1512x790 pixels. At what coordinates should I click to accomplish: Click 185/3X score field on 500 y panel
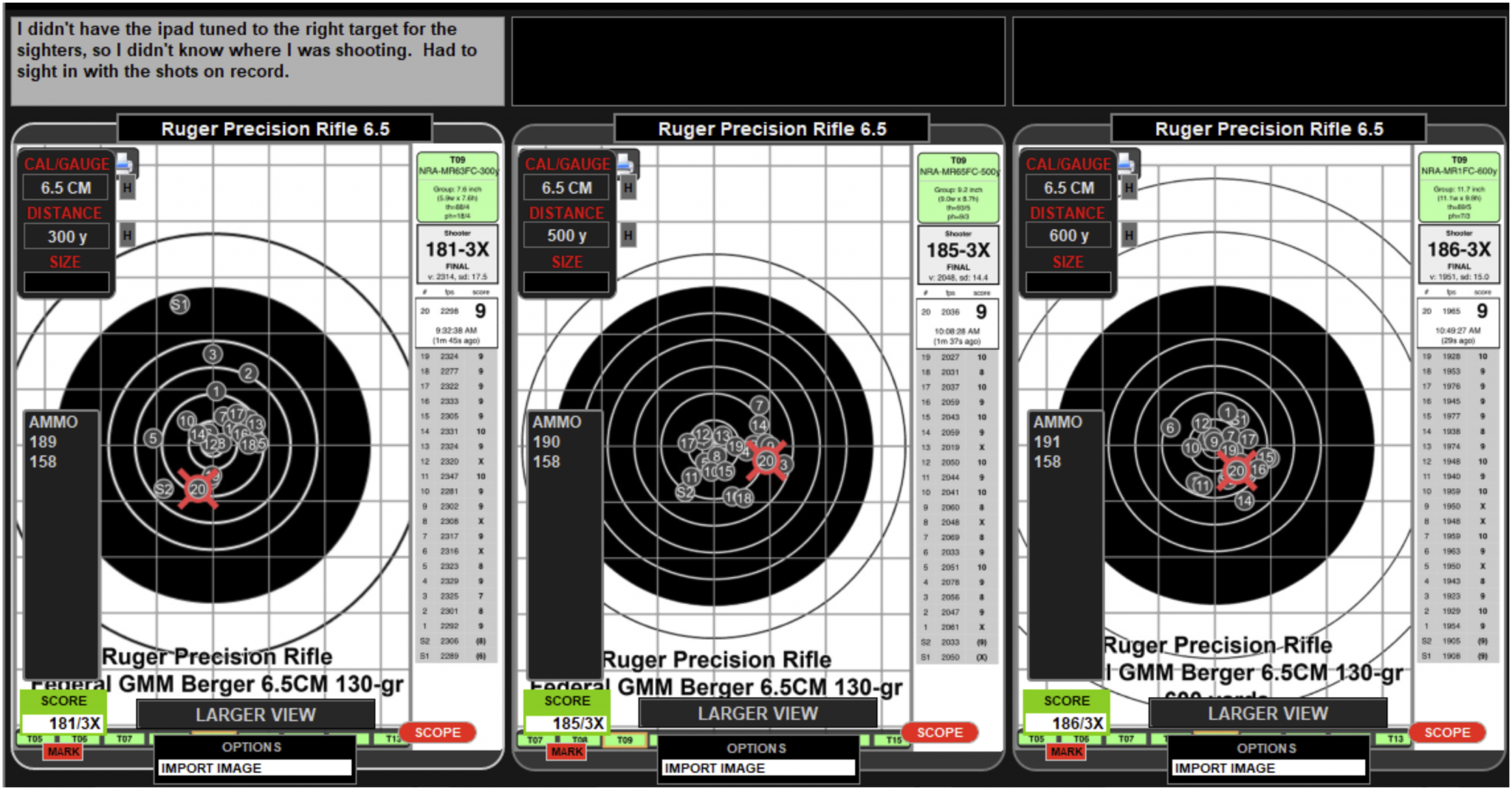pyautogui.click(x=566, y=723)
